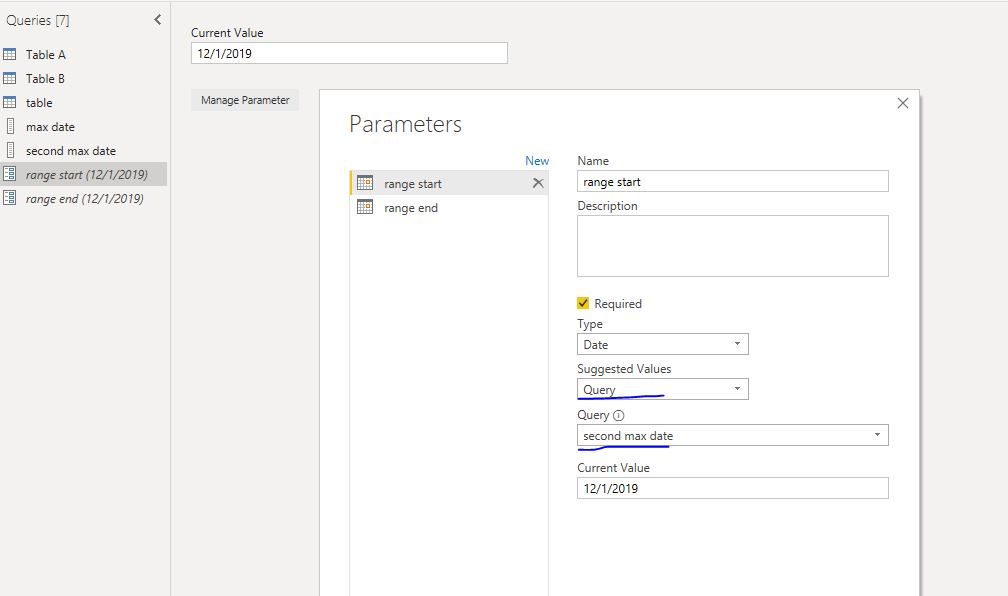Click the parameter icon for range end query

click(10, 198)
